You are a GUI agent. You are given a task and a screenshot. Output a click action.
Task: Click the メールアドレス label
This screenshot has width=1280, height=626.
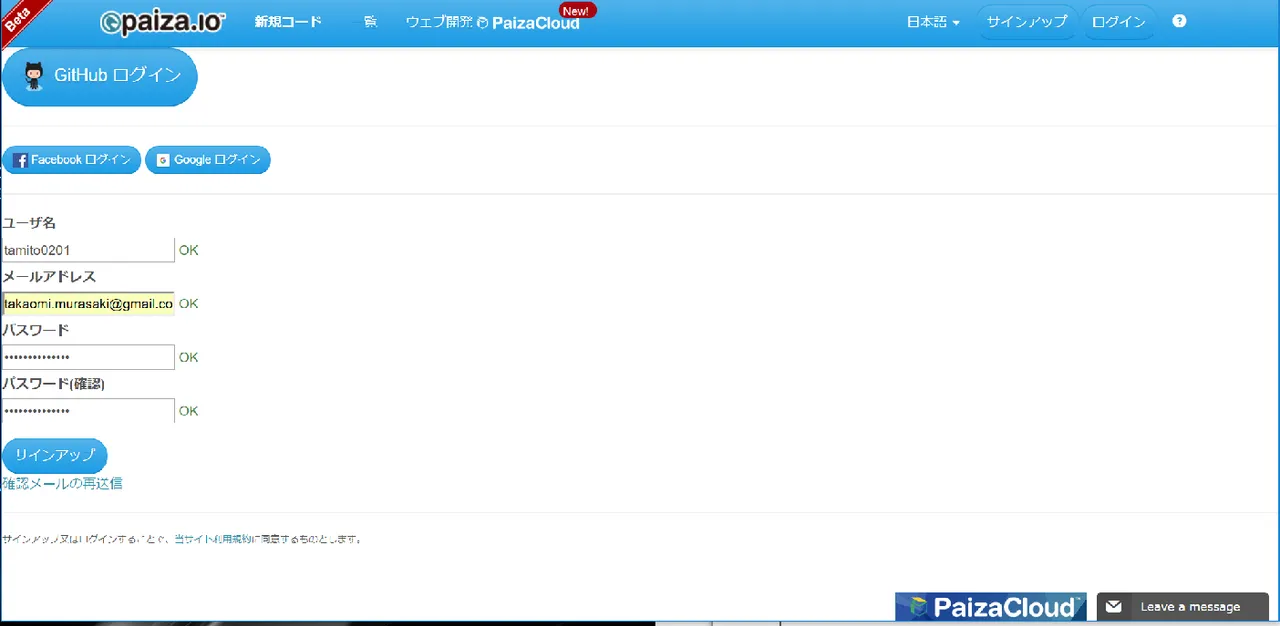[49, 277]
